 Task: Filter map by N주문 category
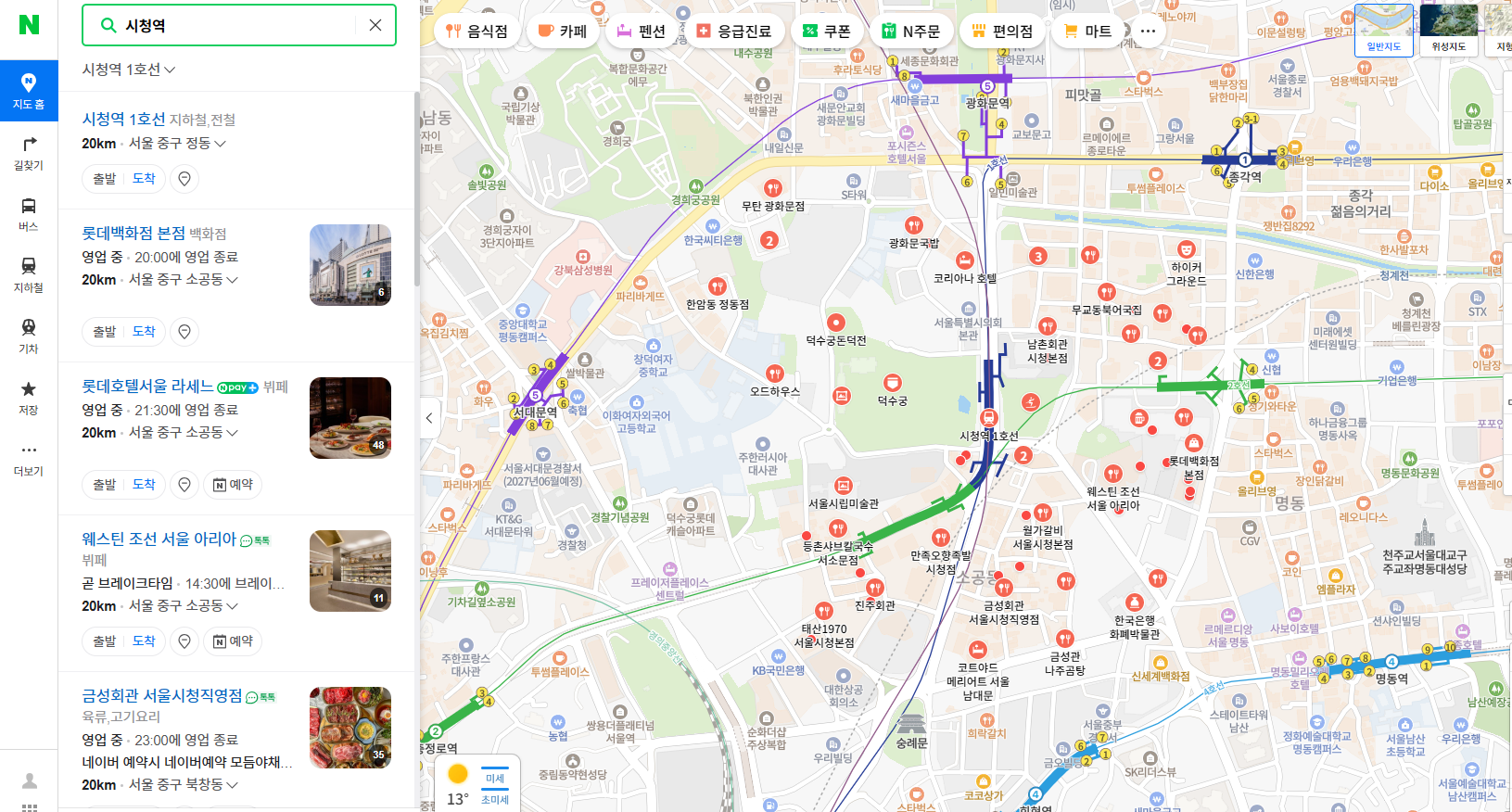point(911,31)
